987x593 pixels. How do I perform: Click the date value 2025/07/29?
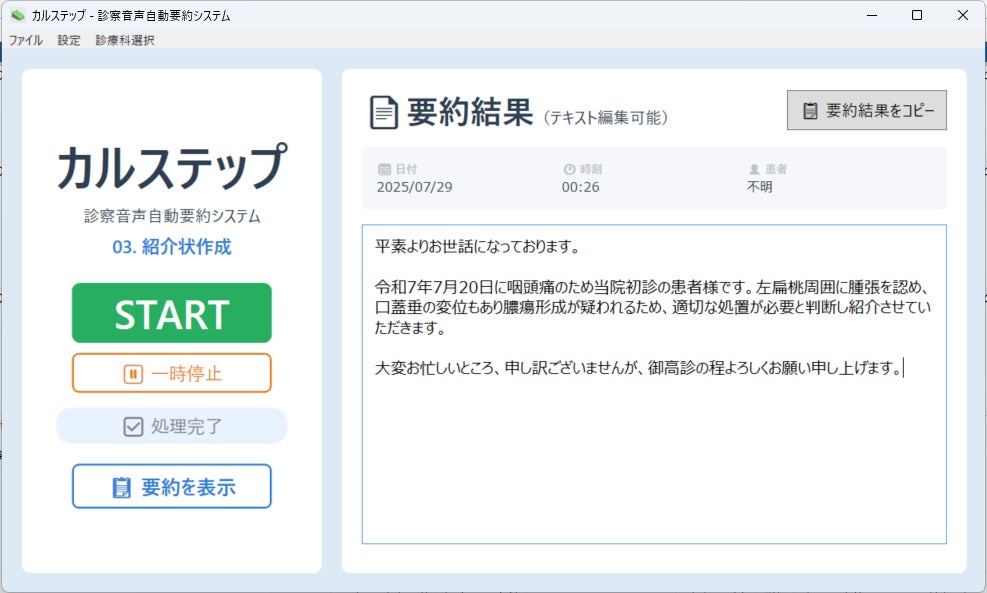pyautogui.click(x=414, y=187)
